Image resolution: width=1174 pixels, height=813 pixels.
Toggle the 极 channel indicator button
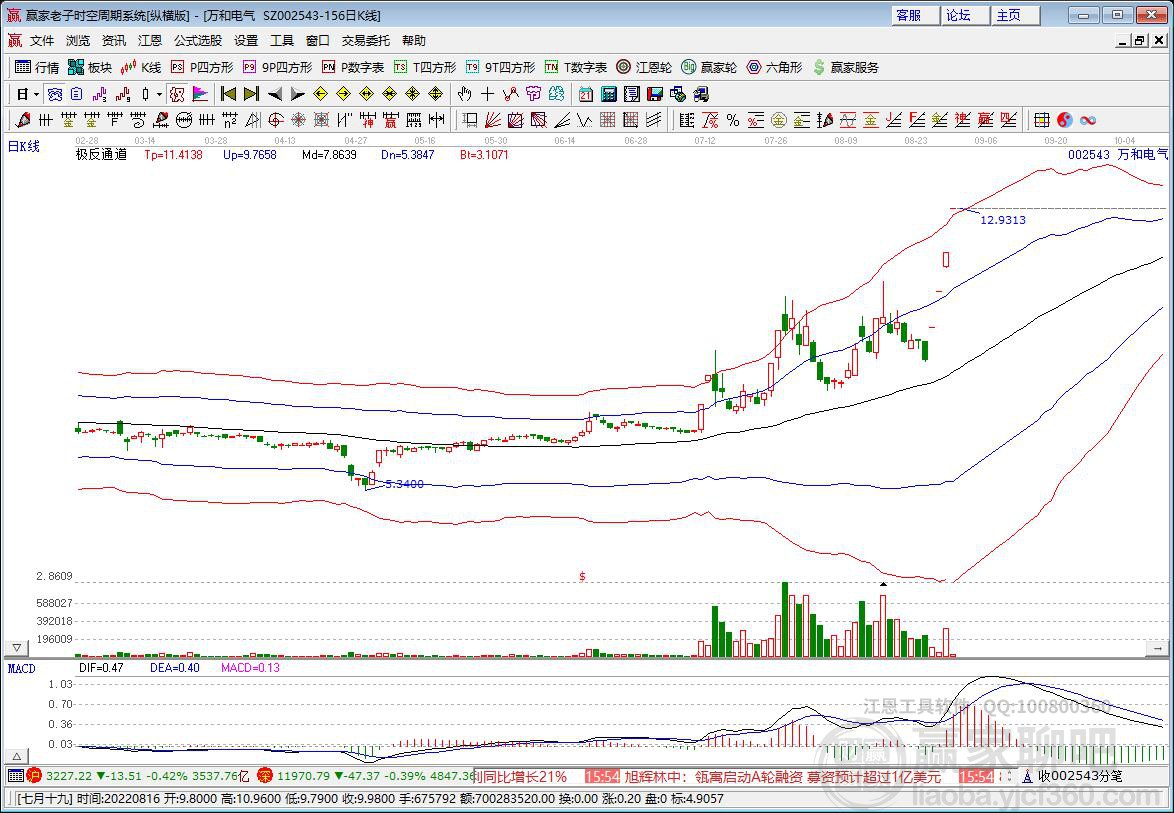[x=177, y=94]
